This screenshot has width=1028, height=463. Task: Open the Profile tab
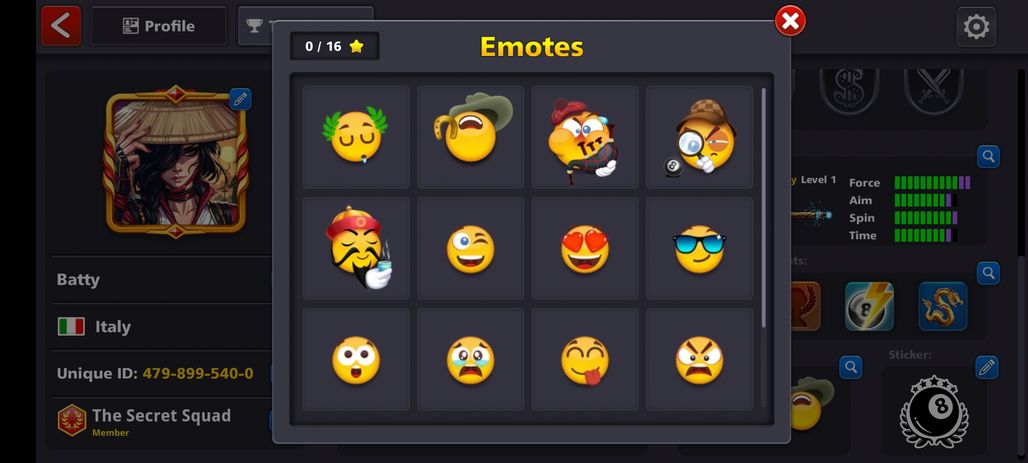(x=159, y=26)
